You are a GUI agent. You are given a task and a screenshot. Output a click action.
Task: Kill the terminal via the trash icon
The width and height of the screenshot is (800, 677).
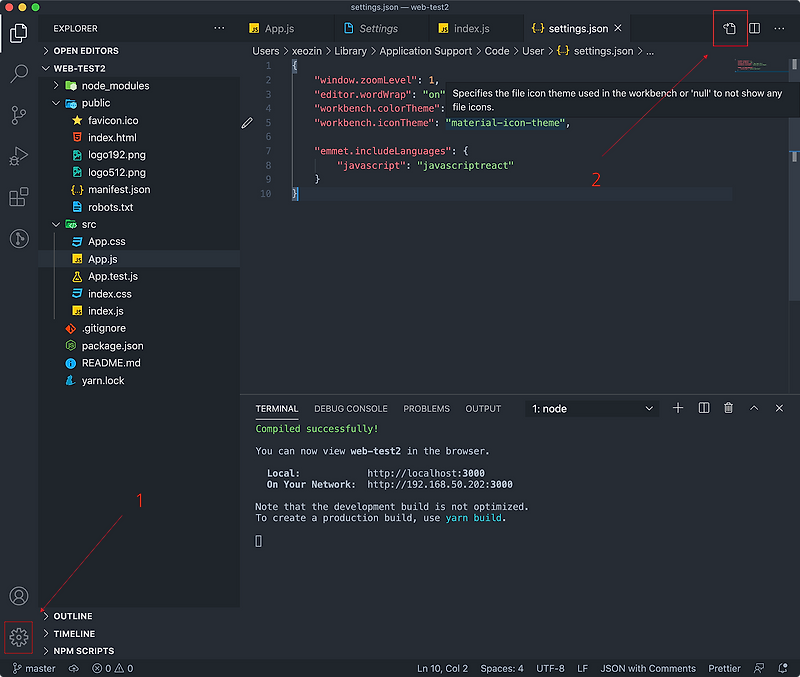[x=728, y=408]
